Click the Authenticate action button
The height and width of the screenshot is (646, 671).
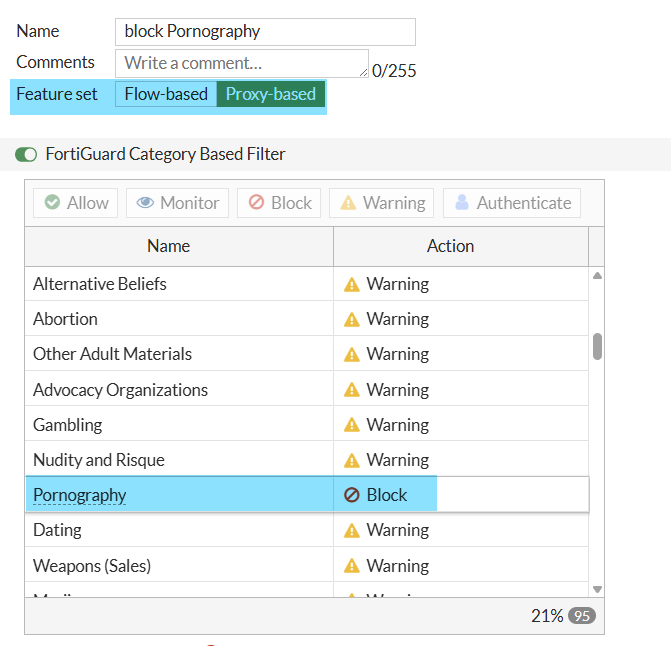[x=511, y=203]
